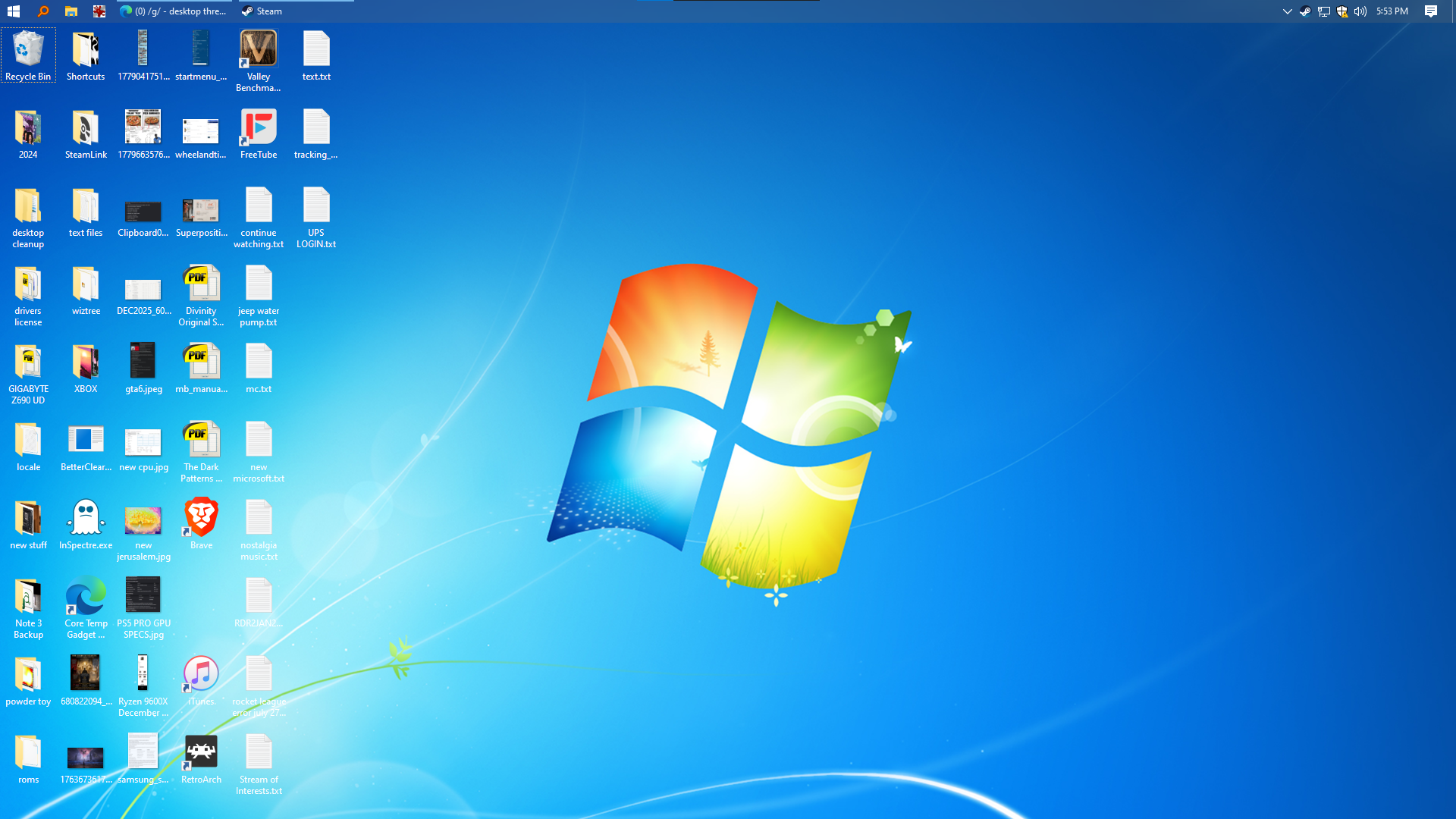
Task: Select the BetterClear... image file
Action: [86, 447]
